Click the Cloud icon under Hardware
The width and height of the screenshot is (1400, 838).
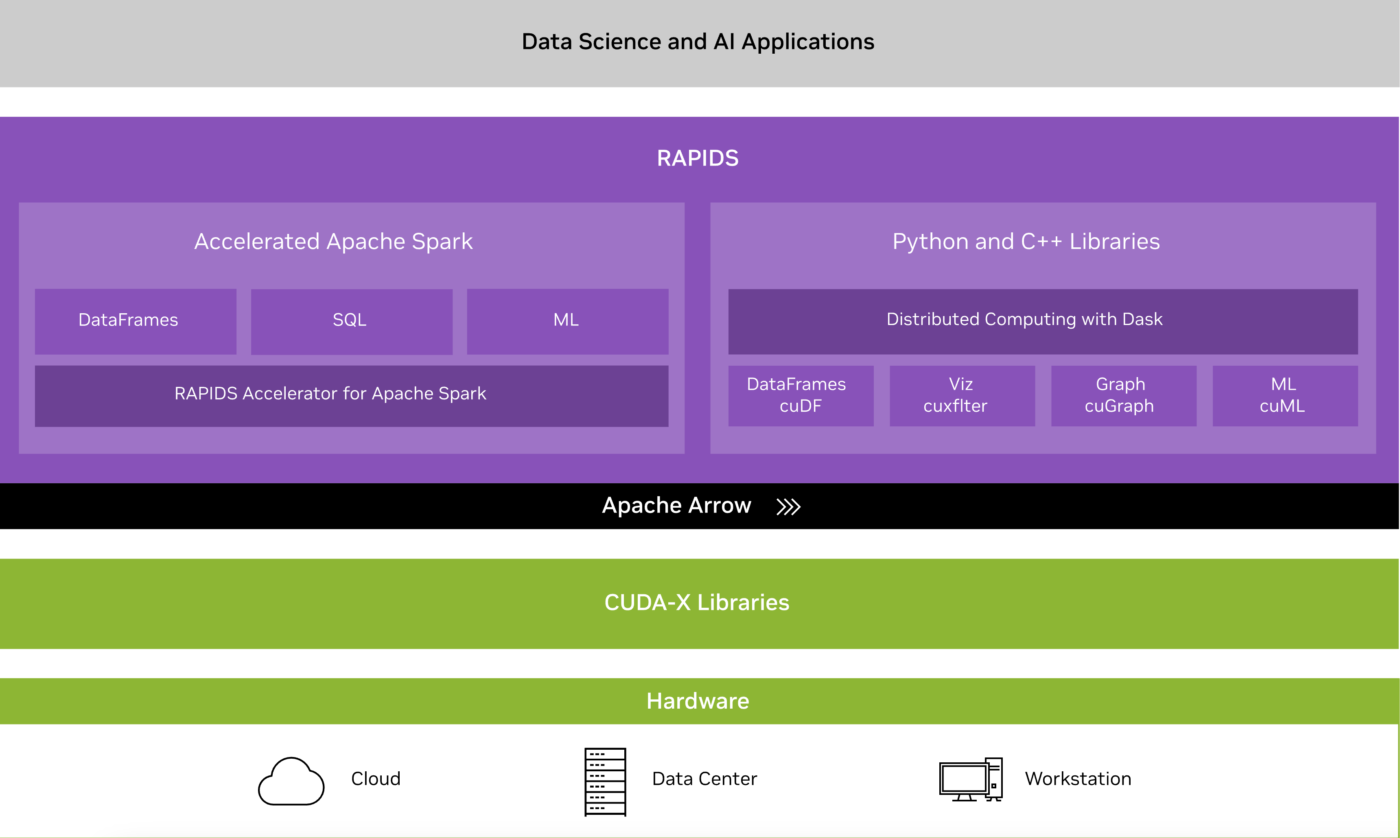[x=291, y=778]
